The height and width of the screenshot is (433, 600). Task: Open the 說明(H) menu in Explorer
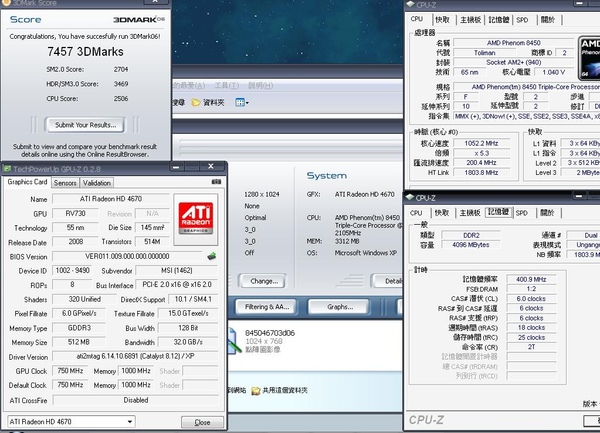261,85
